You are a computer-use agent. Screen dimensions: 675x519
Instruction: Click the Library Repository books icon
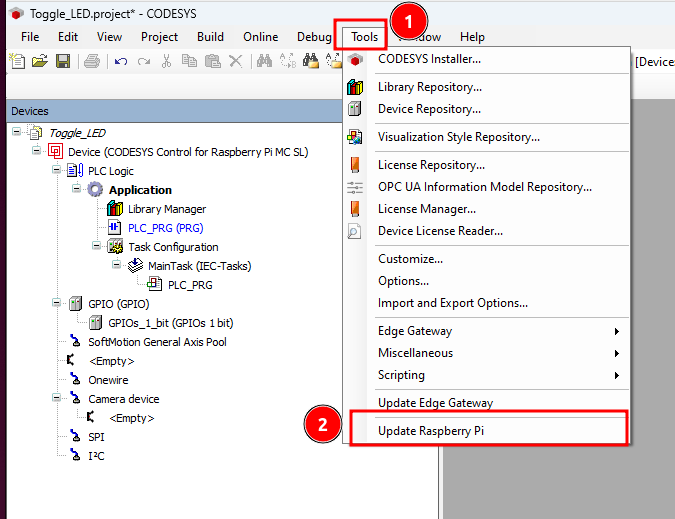(355, 87)
